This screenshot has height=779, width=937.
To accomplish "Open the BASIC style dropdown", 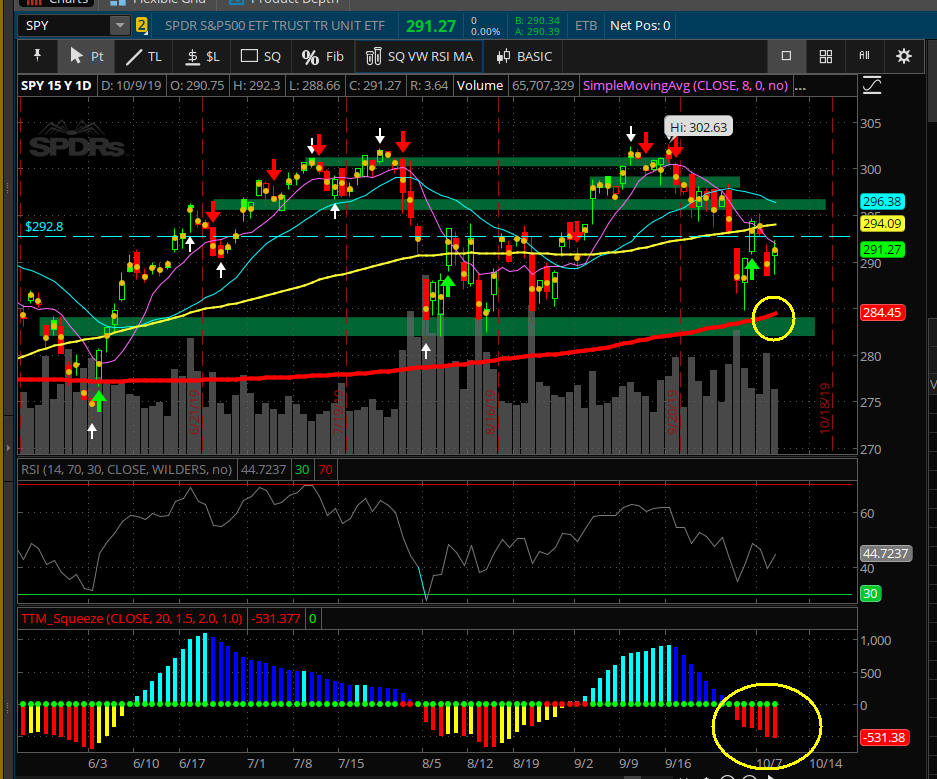I will tap(523, 56).
